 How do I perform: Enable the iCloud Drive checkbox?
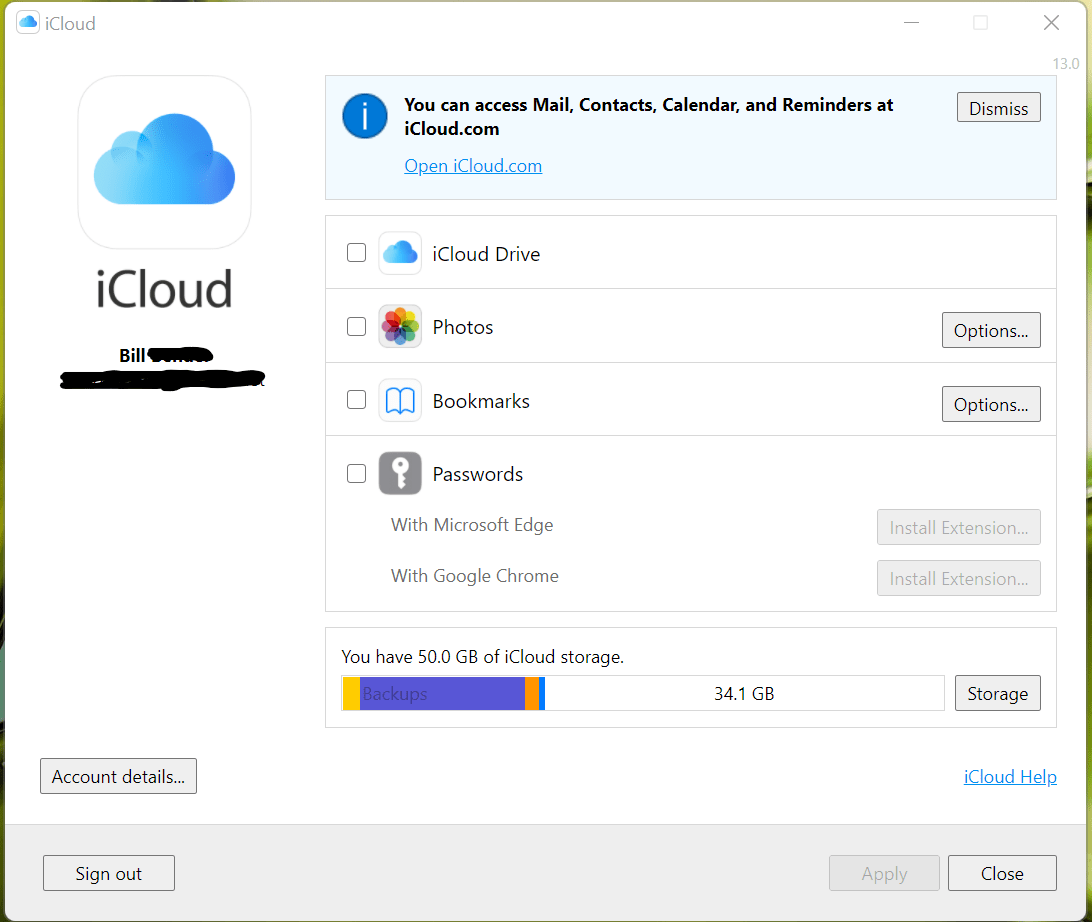[356, 253]
